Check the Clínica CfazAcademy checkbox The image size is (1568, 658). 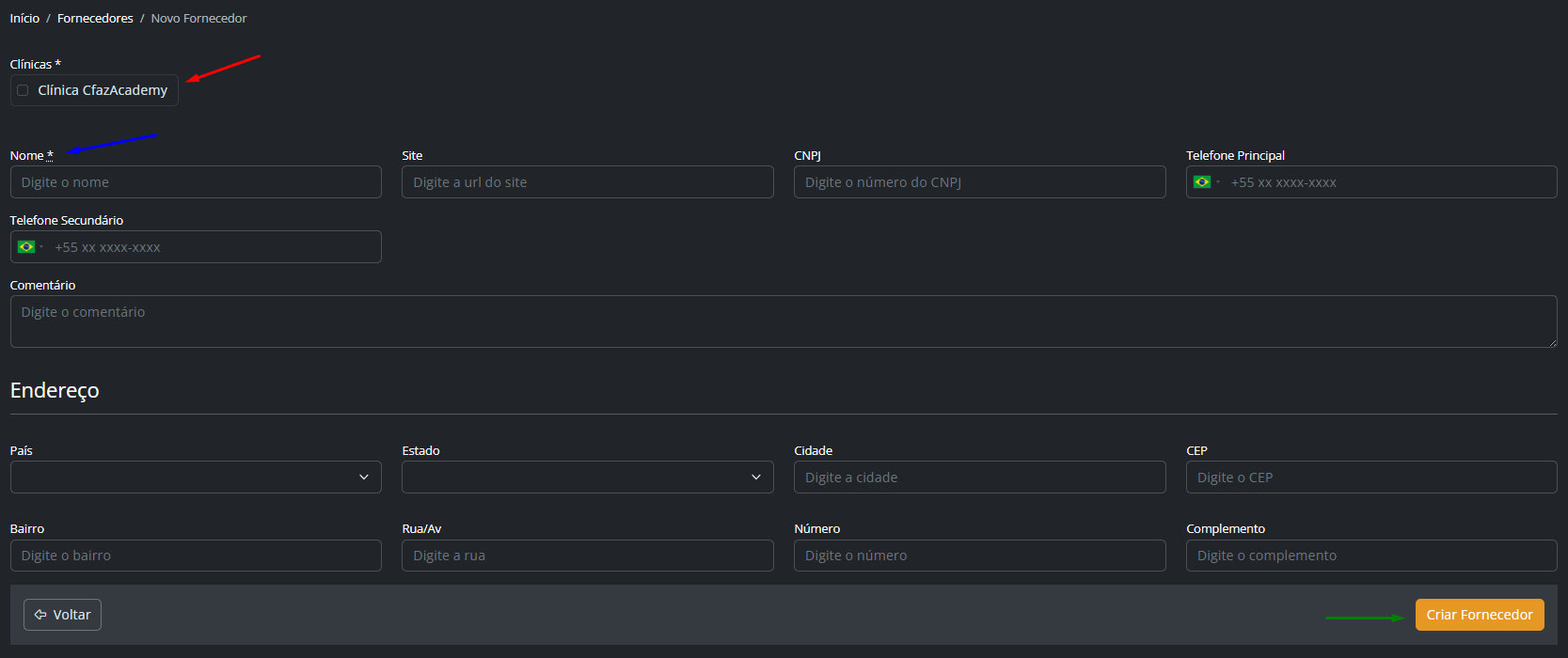(23, 90)
